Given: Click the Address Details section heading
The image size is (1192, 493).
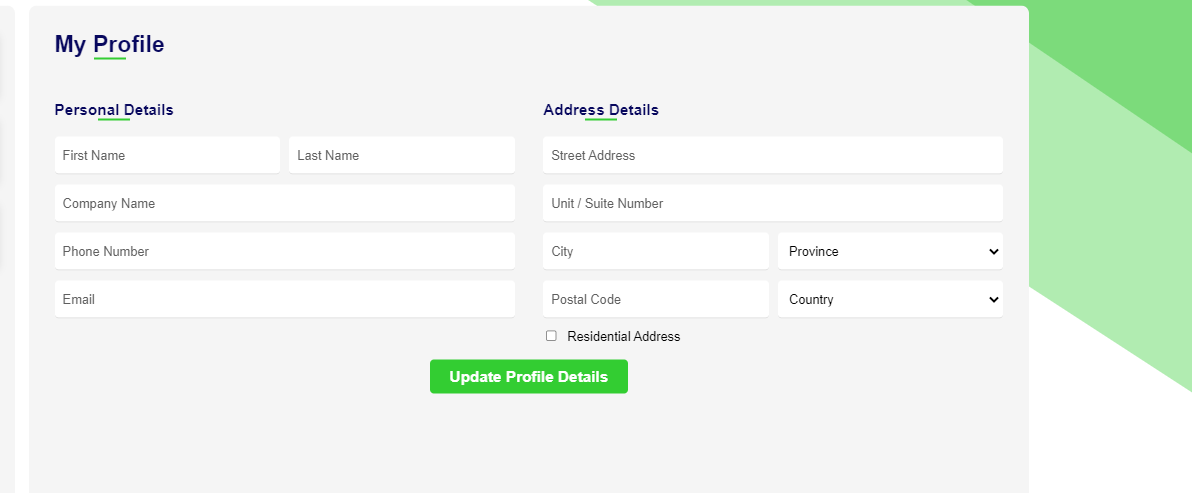Looking at the screenshot, I should [601, 110].
